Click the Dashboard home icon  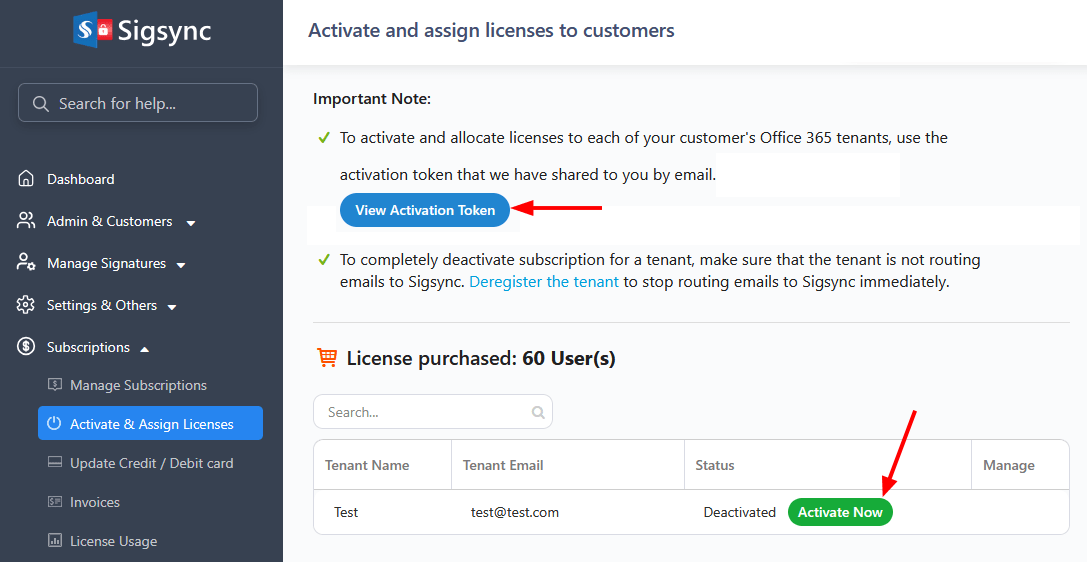(26, 179)
